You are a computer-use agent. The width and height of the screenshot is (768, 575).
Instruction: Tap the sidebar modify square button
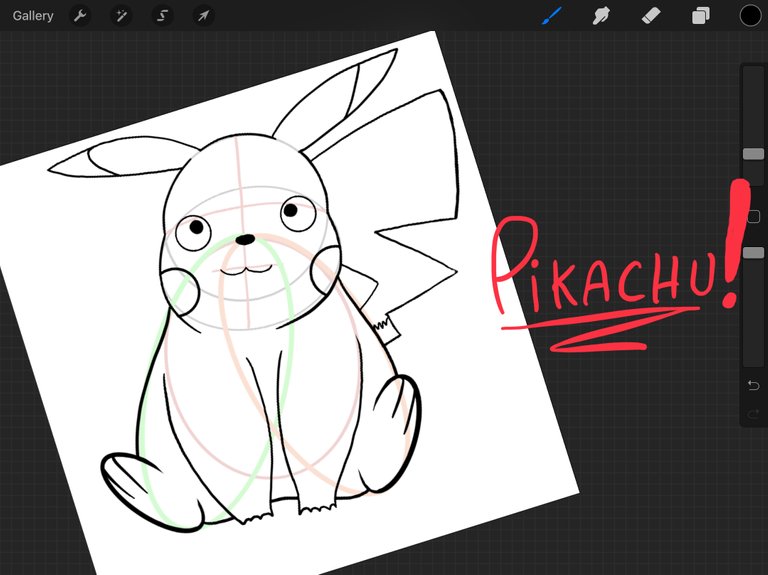(x=754, y=216)
